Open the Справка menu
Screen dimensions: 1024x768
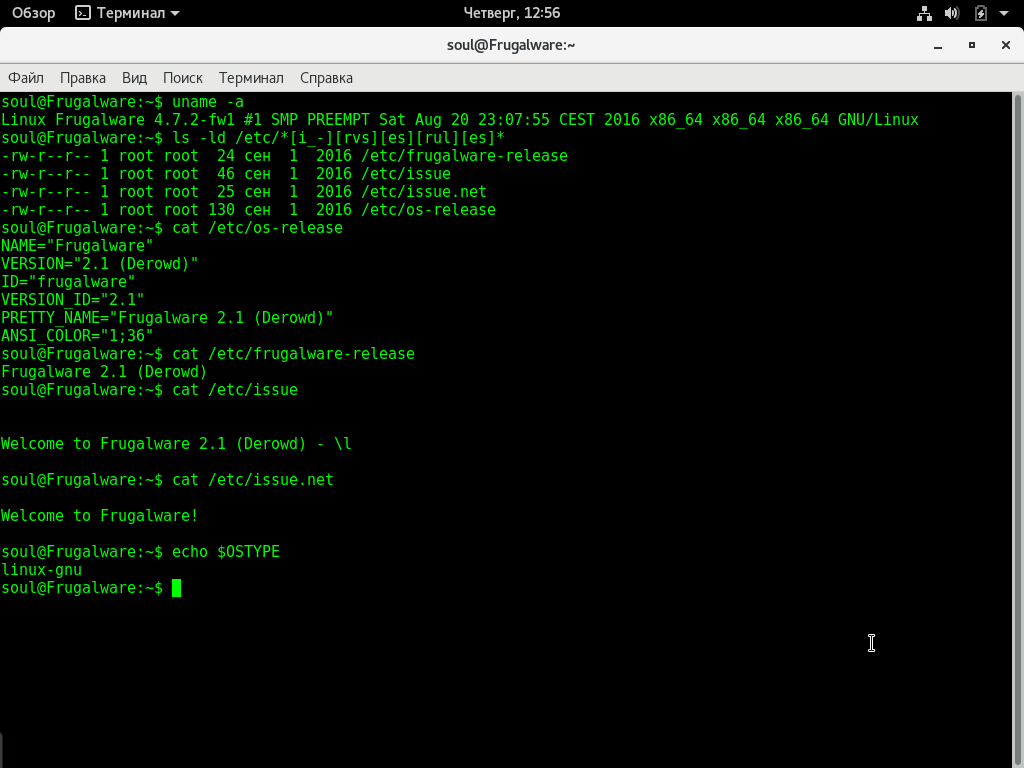327,78
